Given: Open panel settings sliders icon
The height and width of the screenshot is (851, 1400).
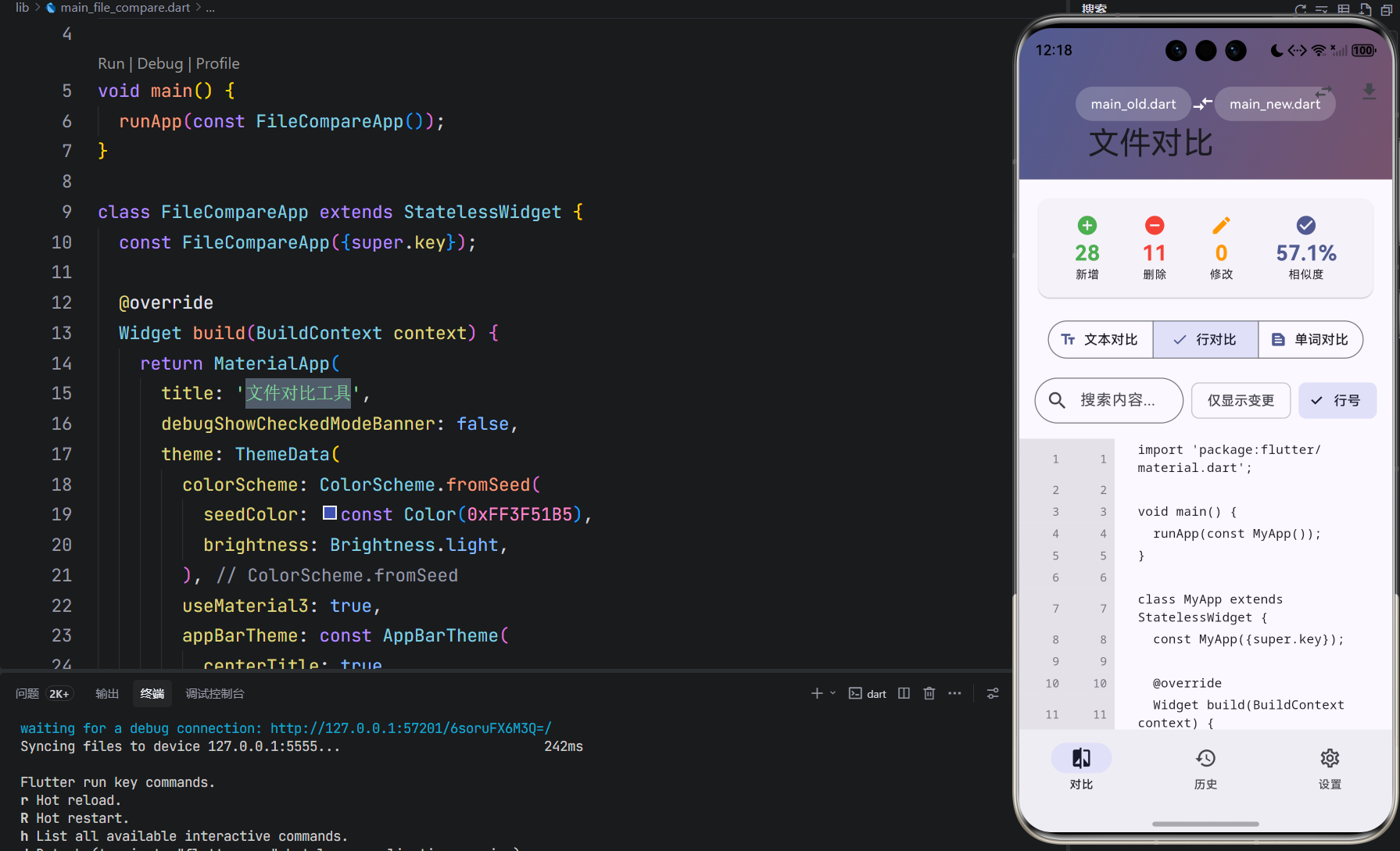Looking at the screenshot, I should [x=993, y=693].
